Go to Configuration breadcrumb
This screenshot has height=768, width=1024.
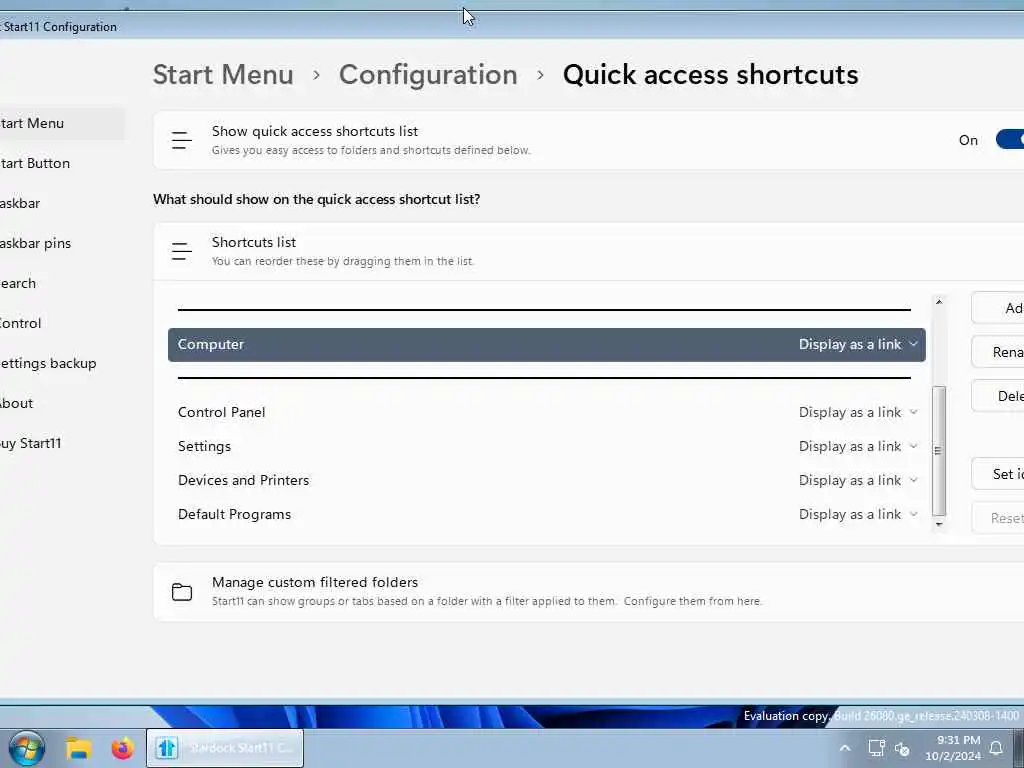pos(428,74)
